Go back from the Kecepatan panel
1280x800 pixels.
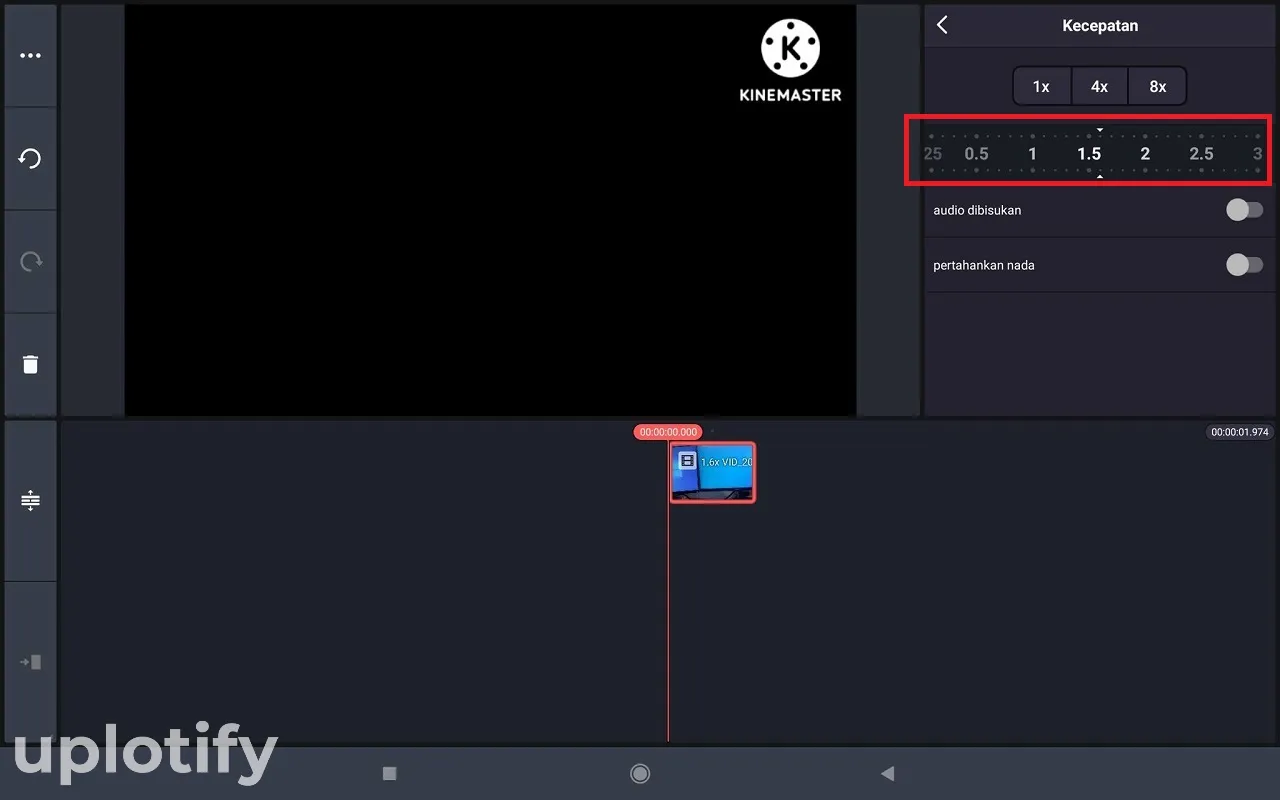(942, 26)
